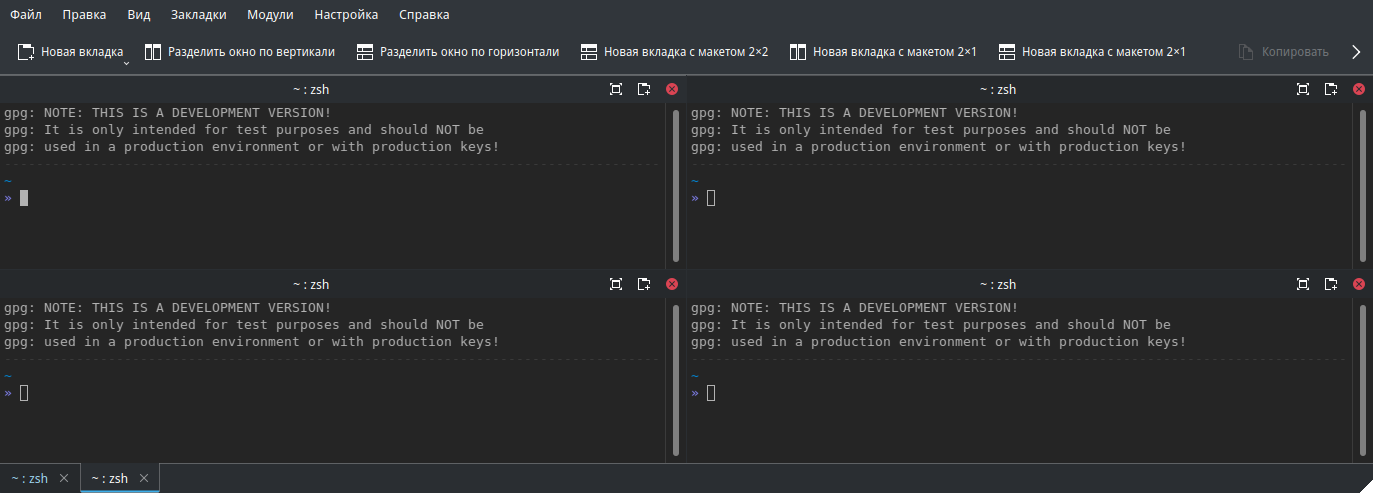Close the bottom-left terminal pane
The width and height of the screenshot is (1373, 493).
(x=672, y=285)
